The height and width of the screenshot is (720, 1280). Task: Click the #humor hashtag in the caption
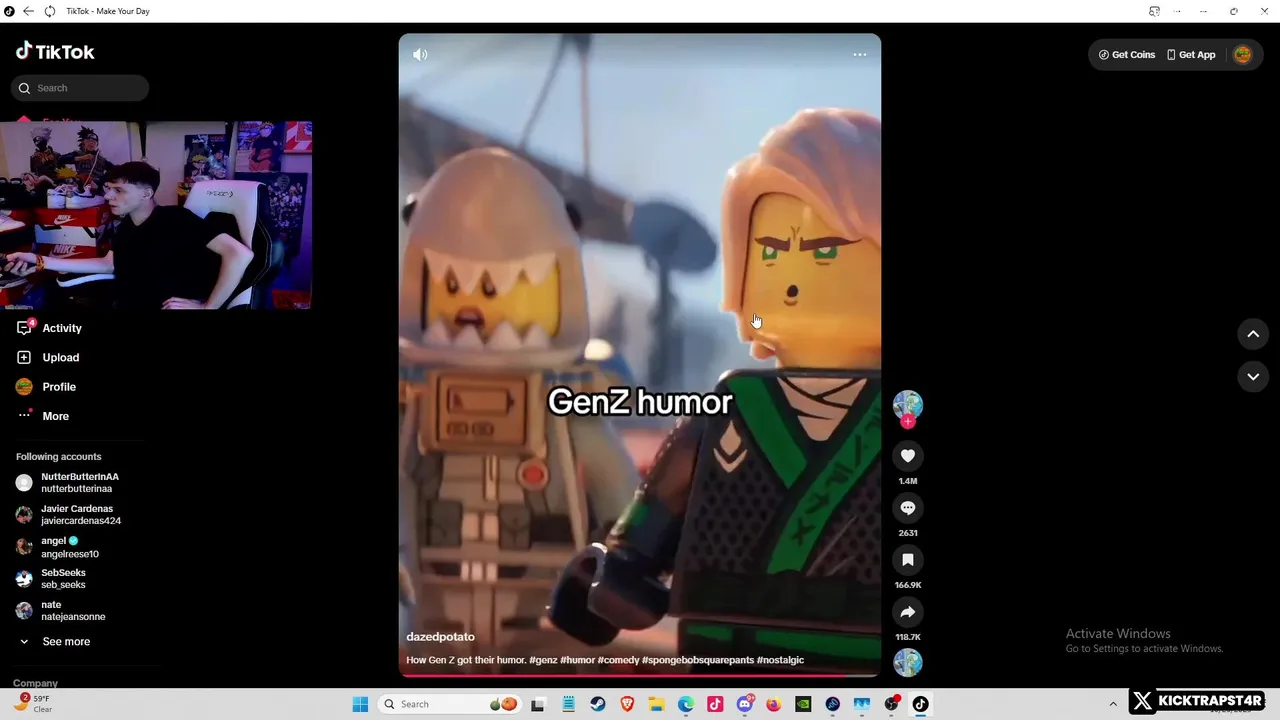(578, 660)
